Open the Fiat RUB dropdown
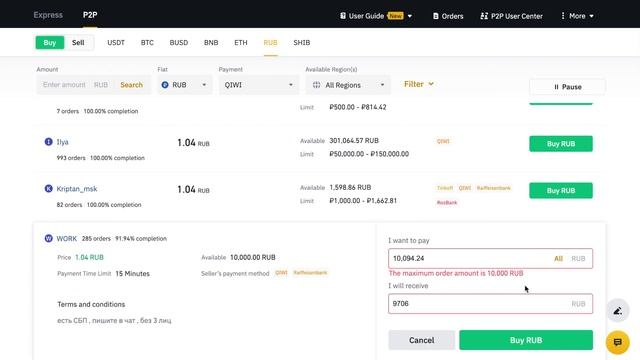640x360 pixels. pyautogui.click(x=184, y=85)
